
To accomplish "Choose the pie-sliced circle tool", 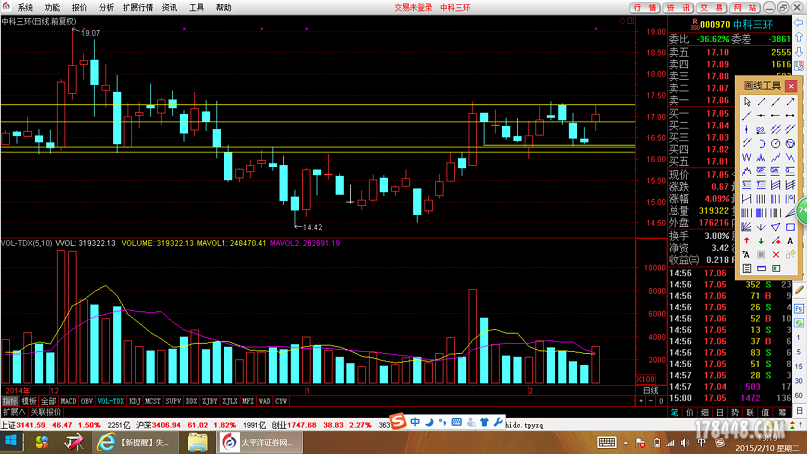I will click(790, 144).
